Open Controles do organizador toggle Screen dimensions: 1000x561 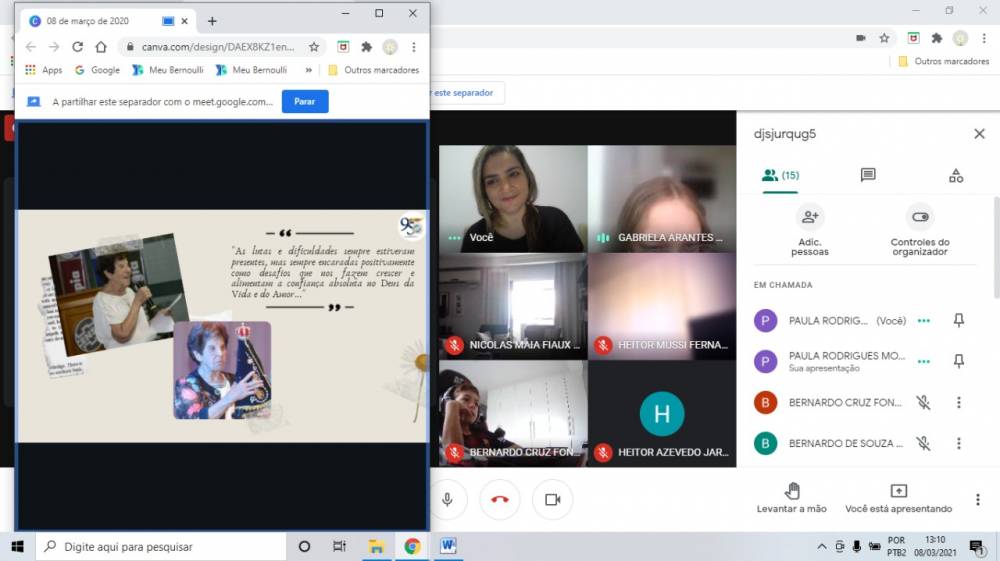coord(920,216)
